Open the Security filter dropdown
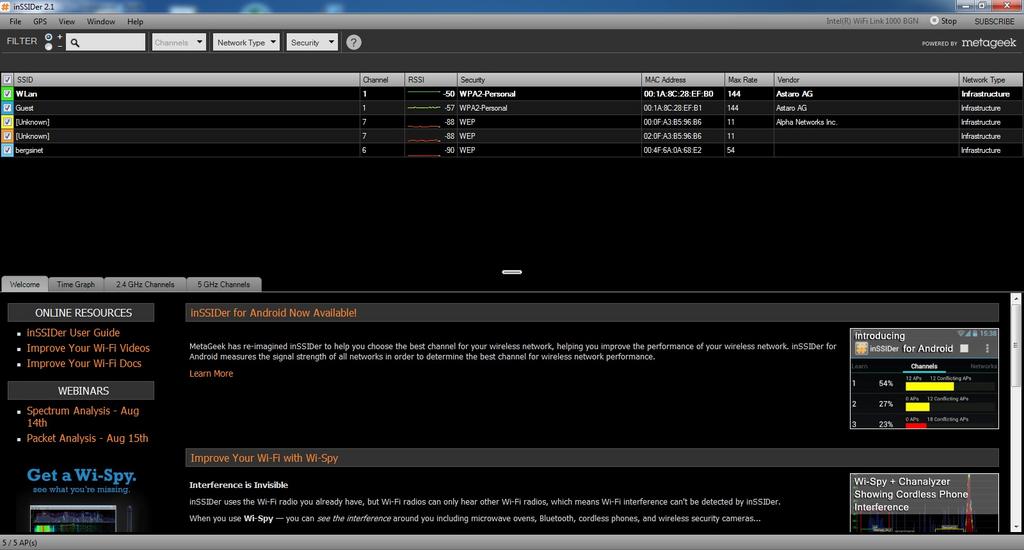This screenshot has width=1024, height=550. [312, 42]
